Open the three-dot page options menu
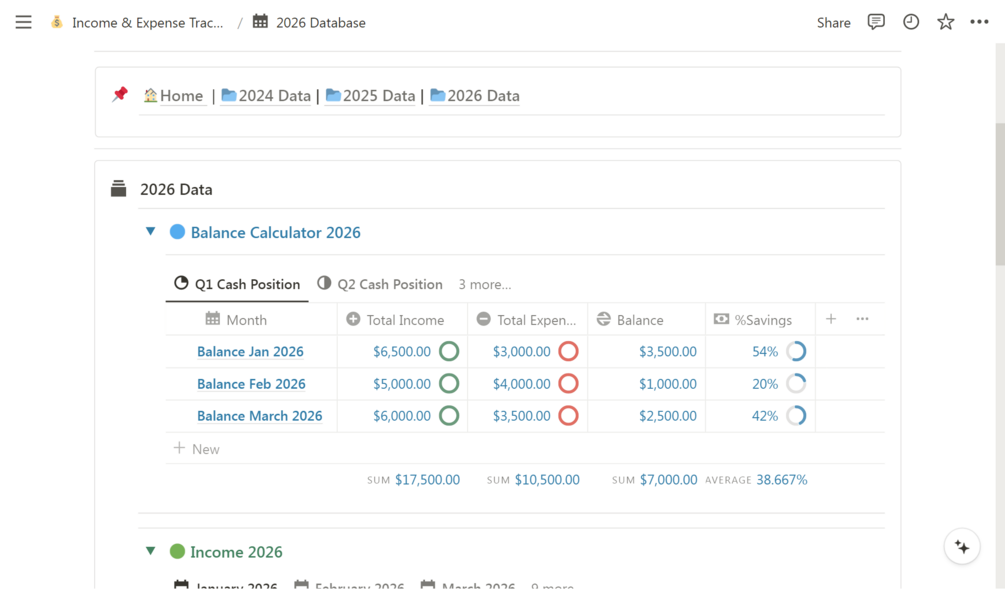 click(x=979, y=22)
